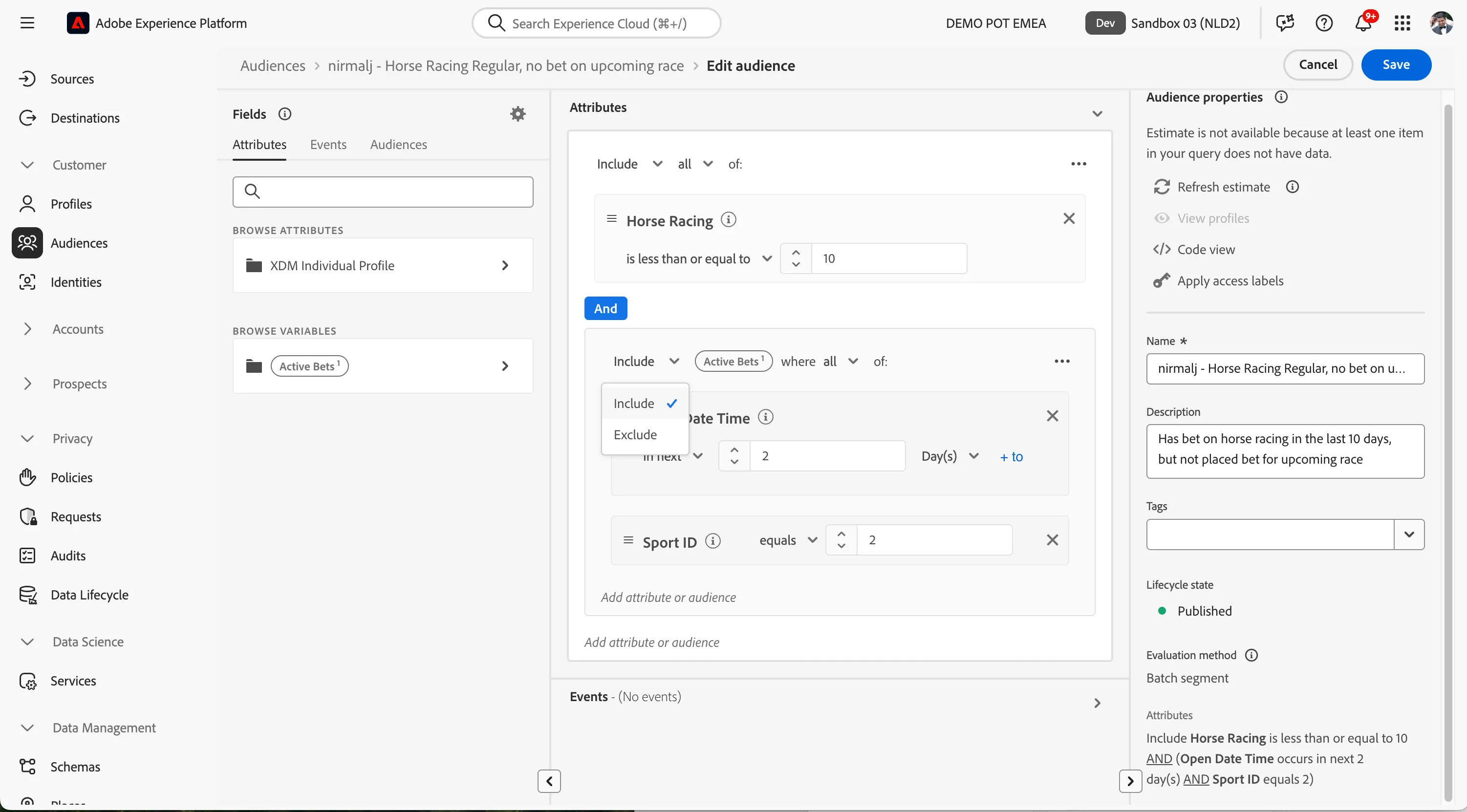Cancel editing the audience

click(1318, 65)
